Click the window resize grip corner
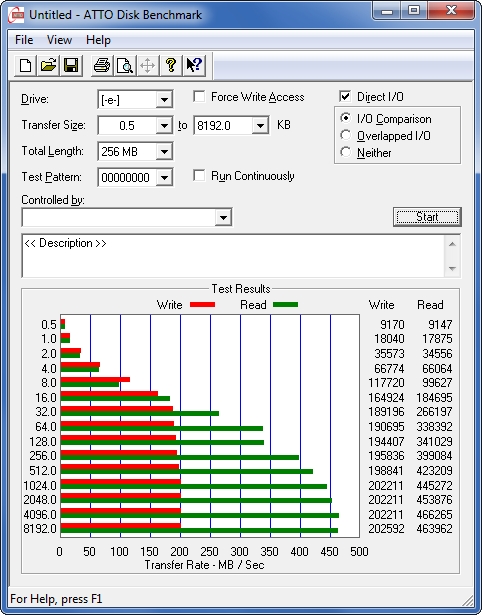This screenshot has height=615, width=482. pyautogui.click(x=468, y=600)
